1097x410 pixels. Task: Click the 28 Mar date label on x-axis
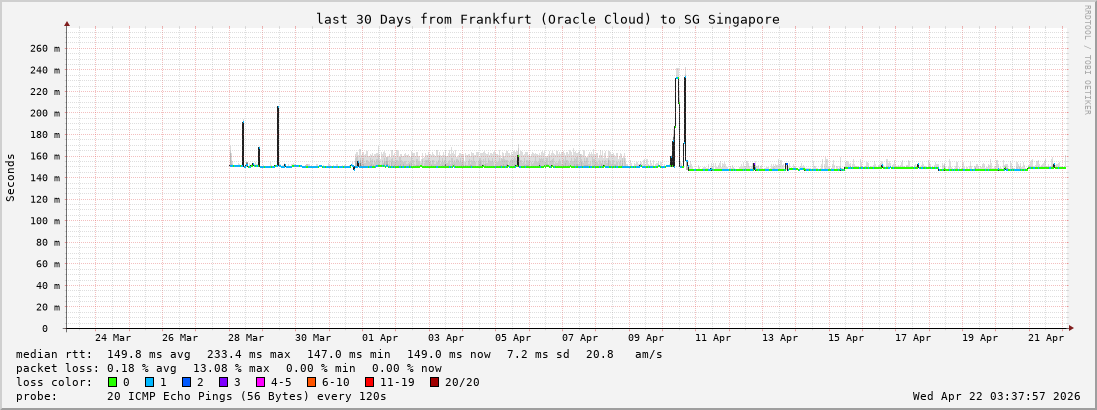click(246, 338)
